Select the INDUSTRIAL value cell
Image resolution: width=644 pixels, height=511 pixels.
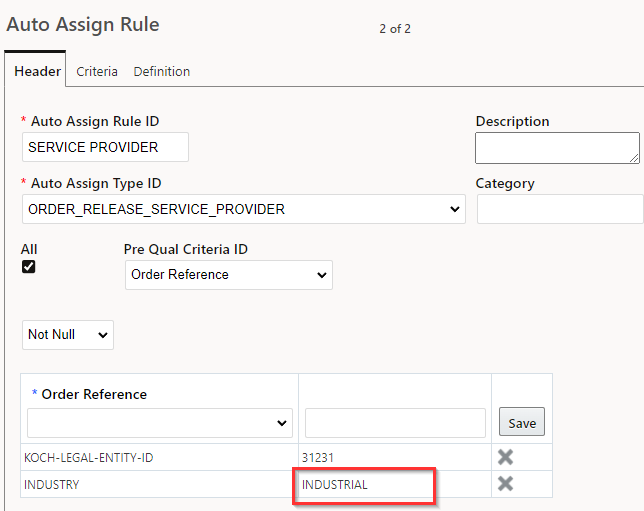[395, 484]
